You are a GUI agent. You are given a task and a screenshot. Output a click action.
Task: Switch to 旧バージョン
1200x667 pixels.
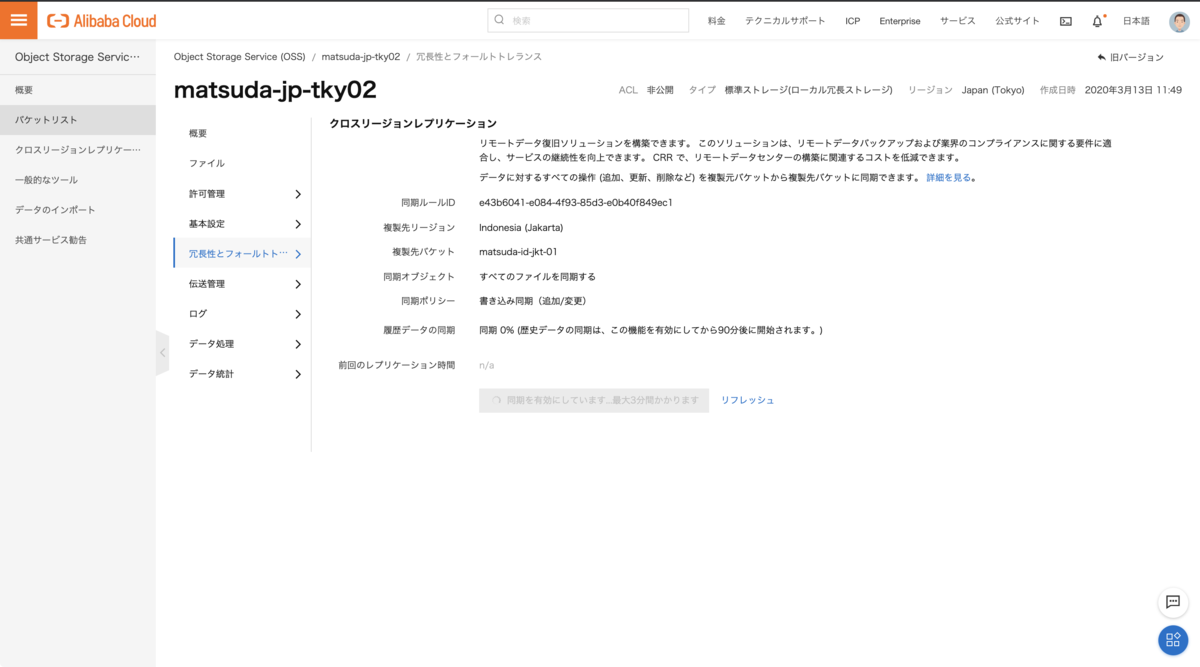point(1131,58)
